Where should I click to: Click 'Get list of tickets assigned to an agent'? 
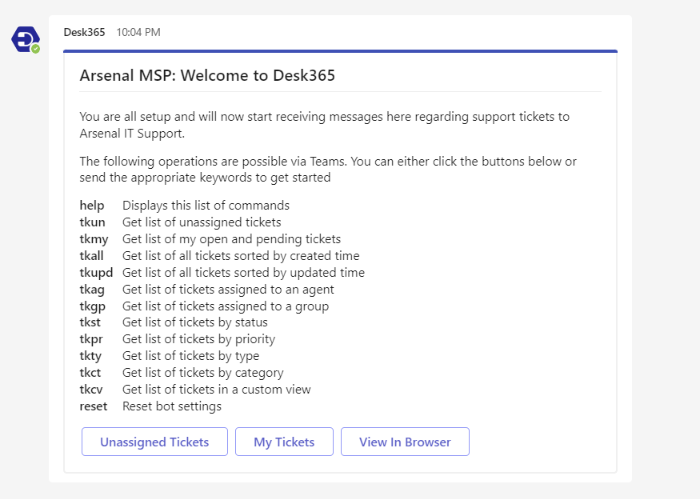(228, 290)
